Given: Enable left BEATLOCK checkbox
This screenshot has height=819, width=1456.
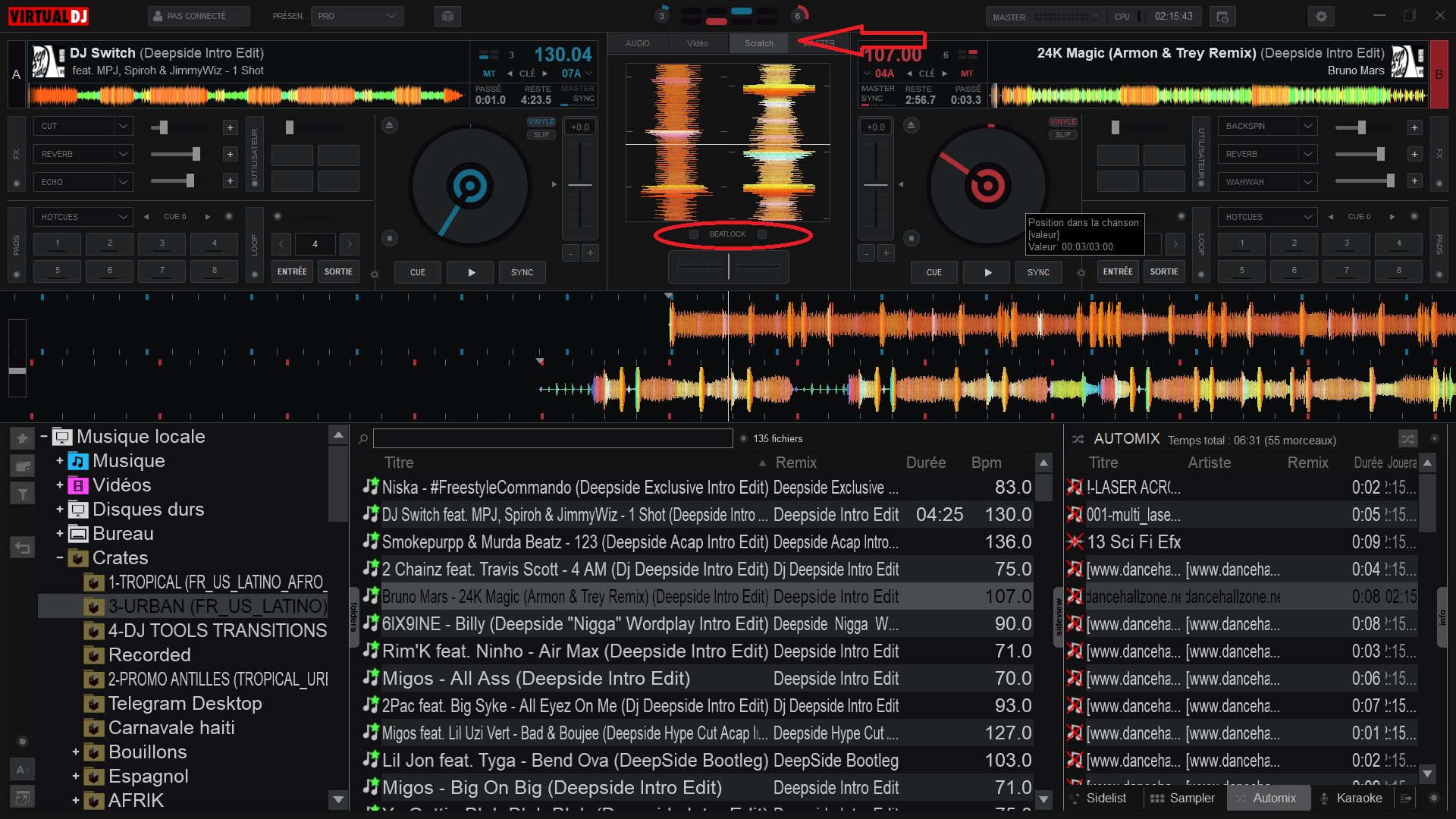Looking at the screenshot, I should pyautogui.click(x=694, y=234).
